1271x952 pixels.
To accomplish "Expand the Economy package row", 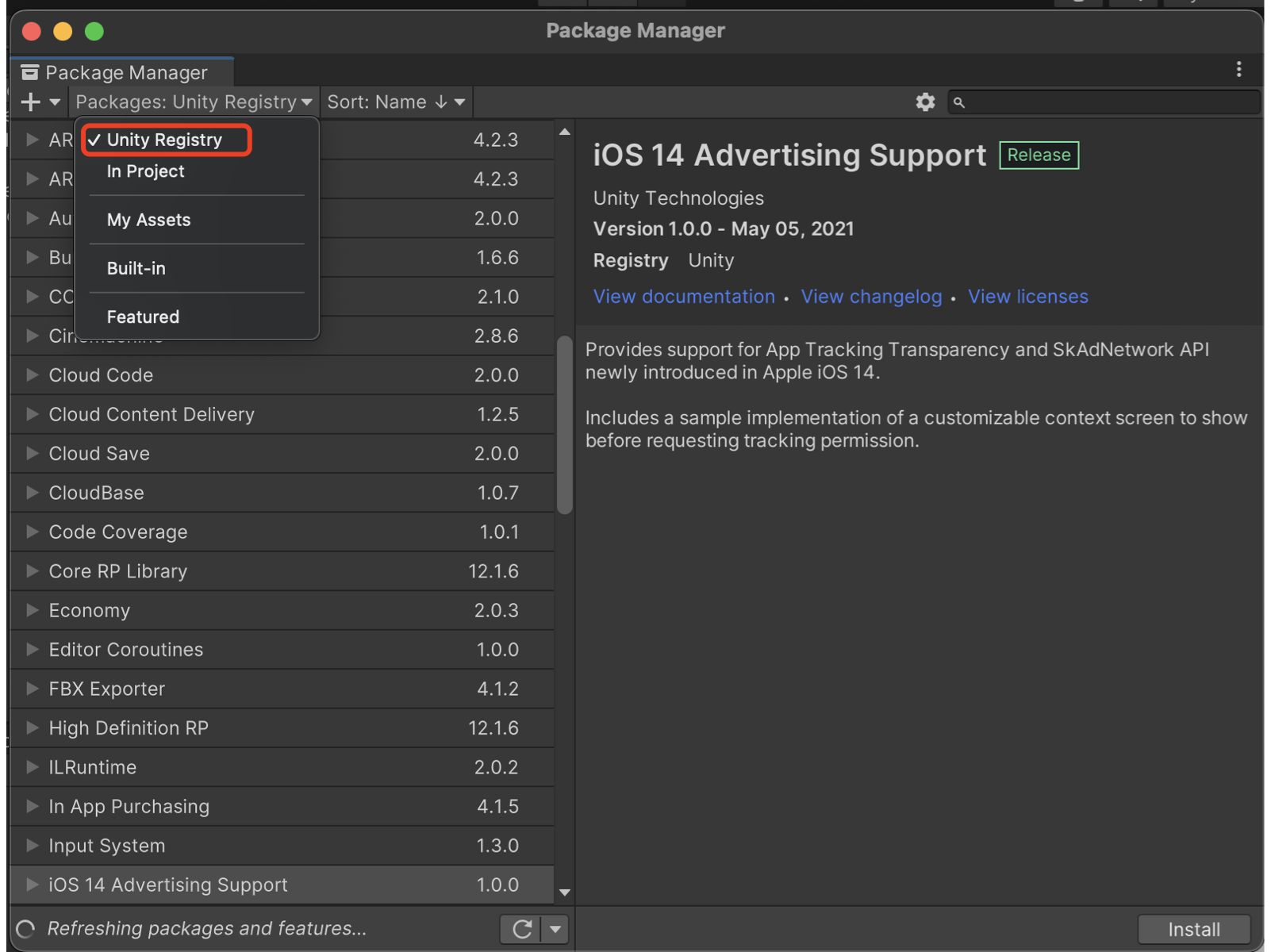I will pos(33,610).
